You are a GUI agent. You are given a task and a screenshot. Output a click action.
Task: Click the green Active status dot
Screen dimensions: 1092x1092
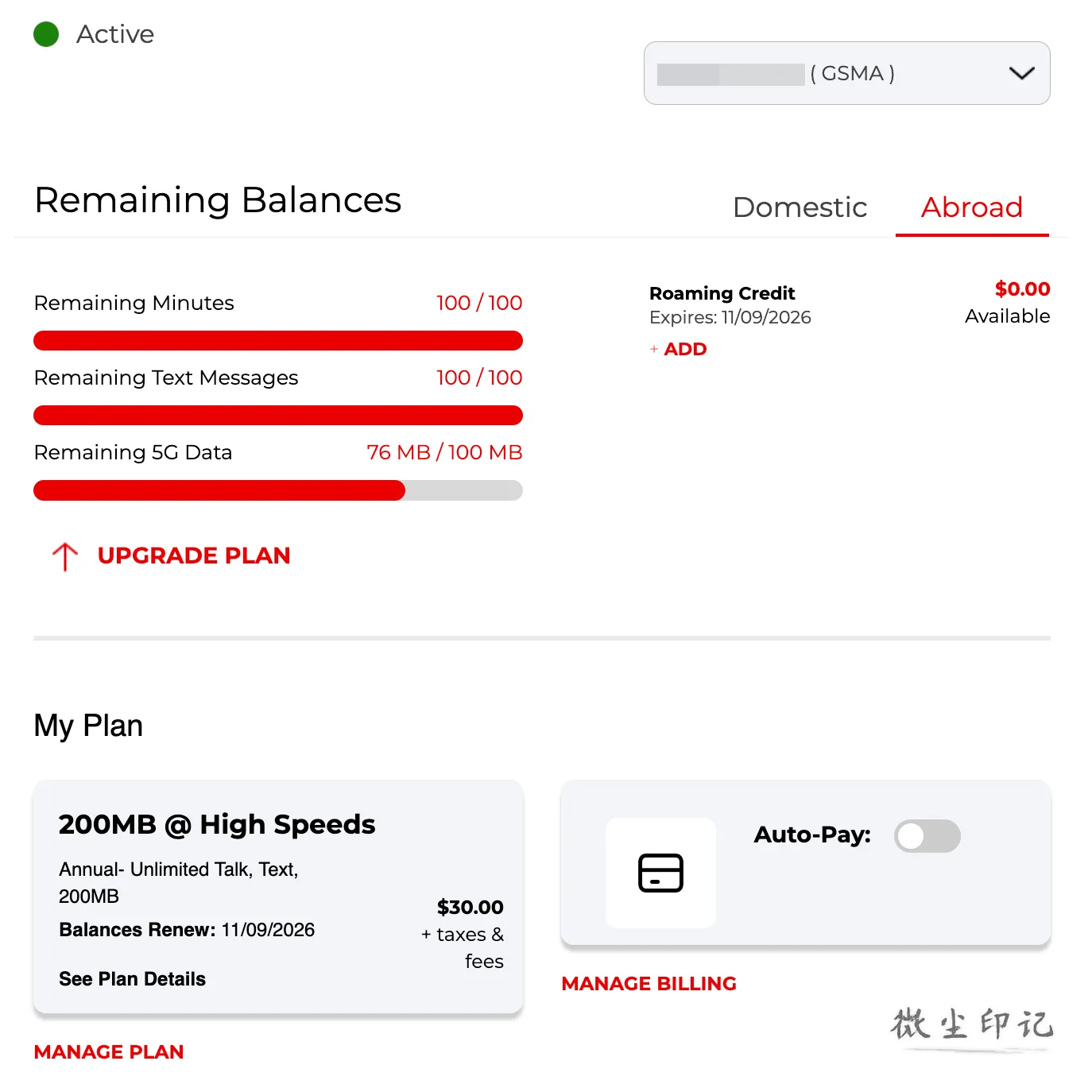pos(46,34)
